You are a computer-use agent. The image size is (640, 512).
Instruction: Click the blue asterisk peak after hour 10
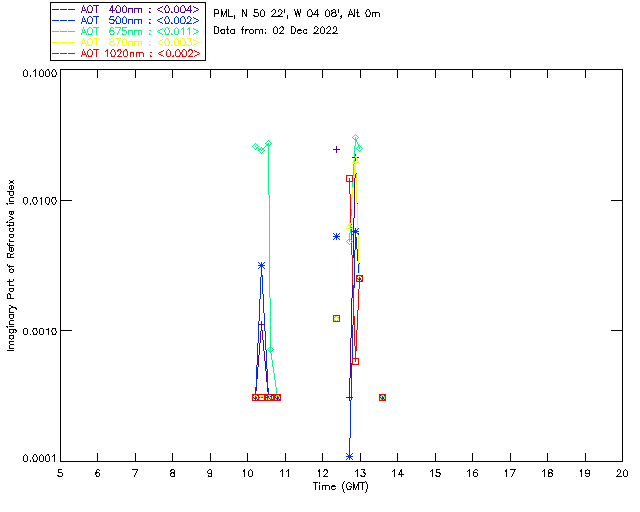[262, 265]
